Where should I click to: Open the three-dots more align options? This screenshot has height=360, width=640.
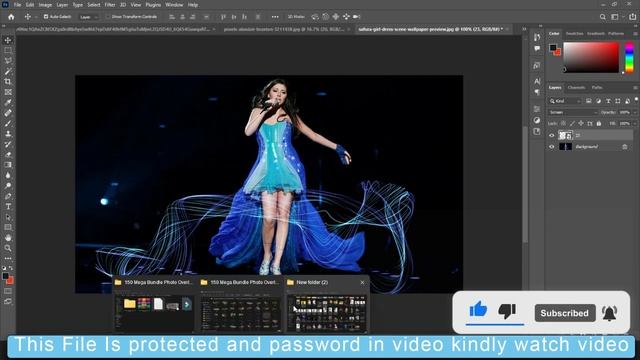click(275, 17)
